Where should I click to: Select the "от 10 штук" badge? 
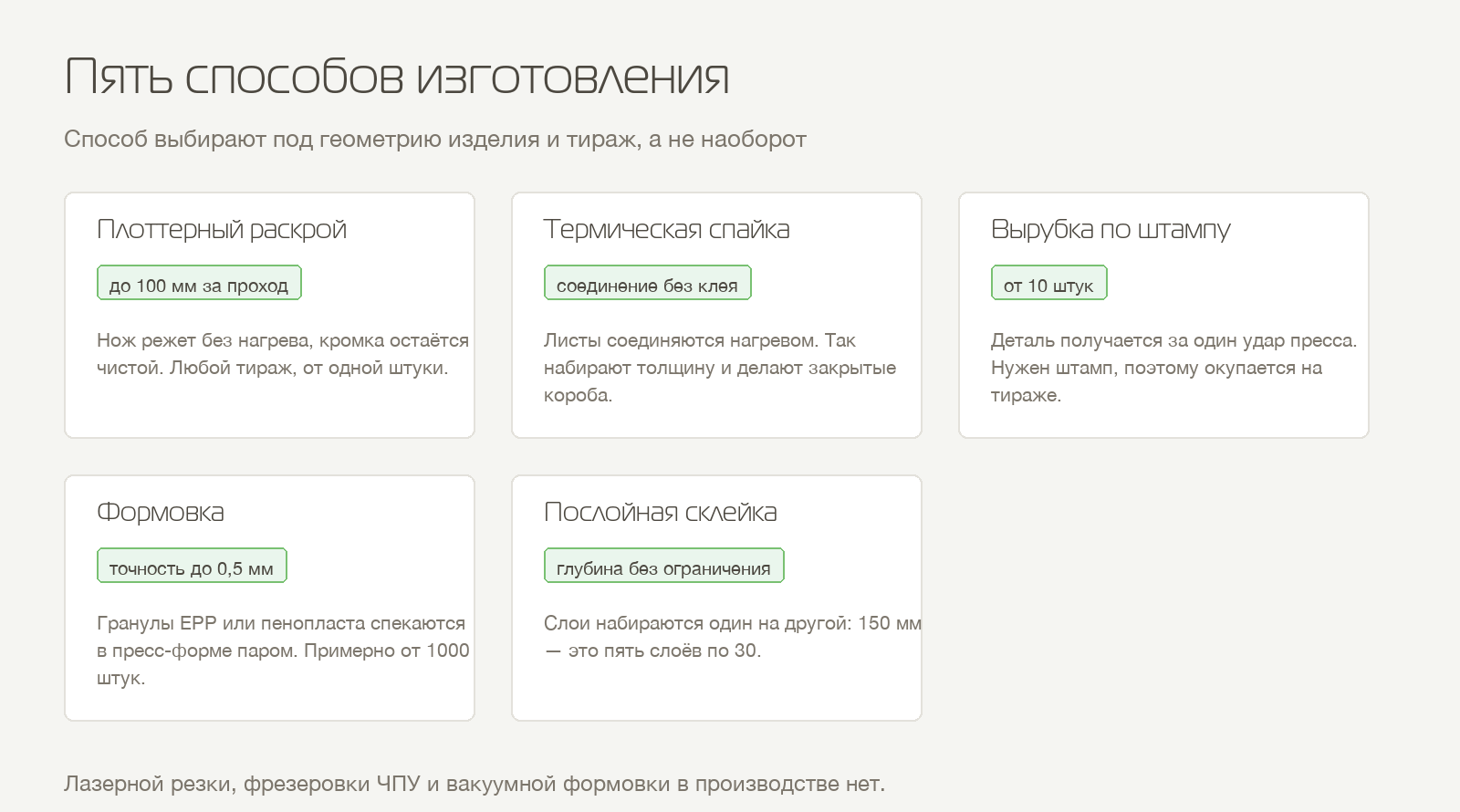pyautogui.click(x=1049, y=283)
